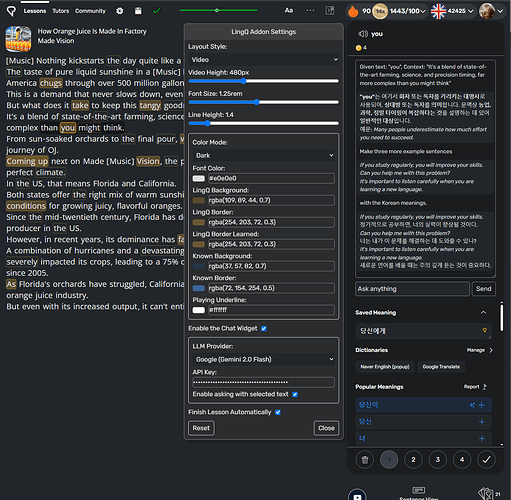Add popular meaning 당신 with plus icon
This screenshot has height=500, width=511.
coord(482,422)
